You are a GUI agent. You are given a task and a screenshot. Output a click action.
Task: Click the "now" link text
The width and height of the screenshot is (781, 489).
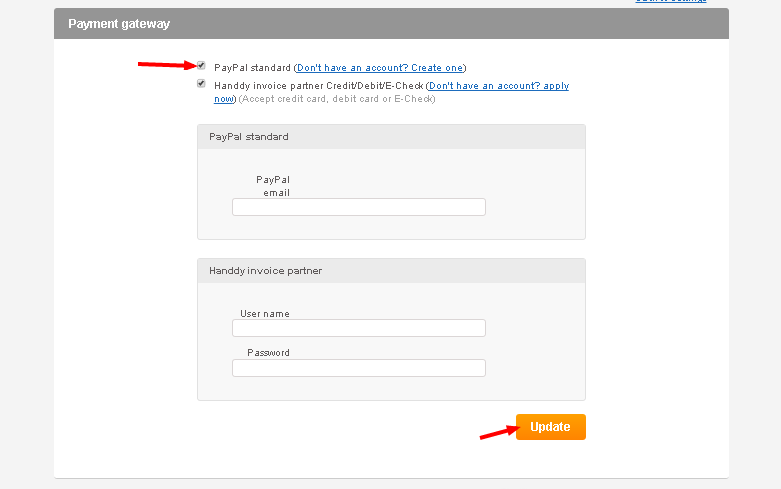click(224, 99)
